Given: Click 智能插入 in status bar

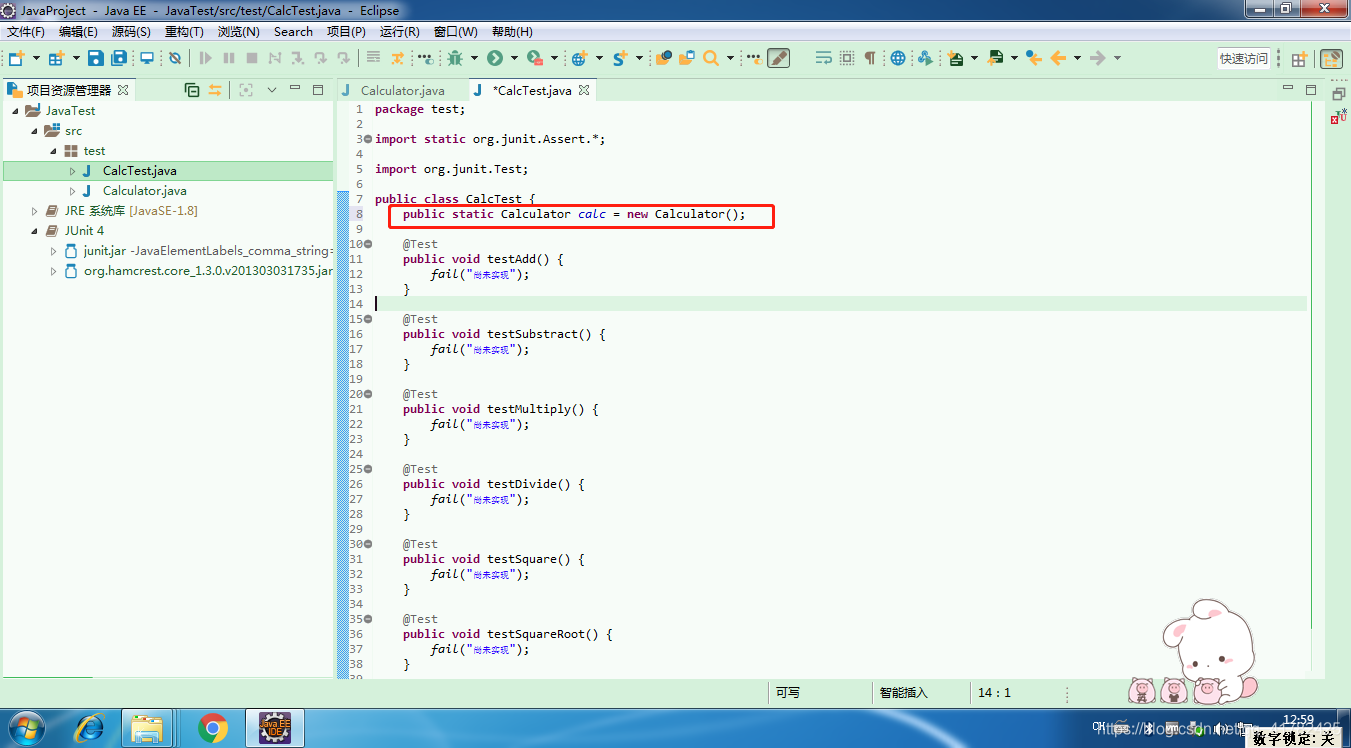Looking at the screenshot, I should pos(904,692).
